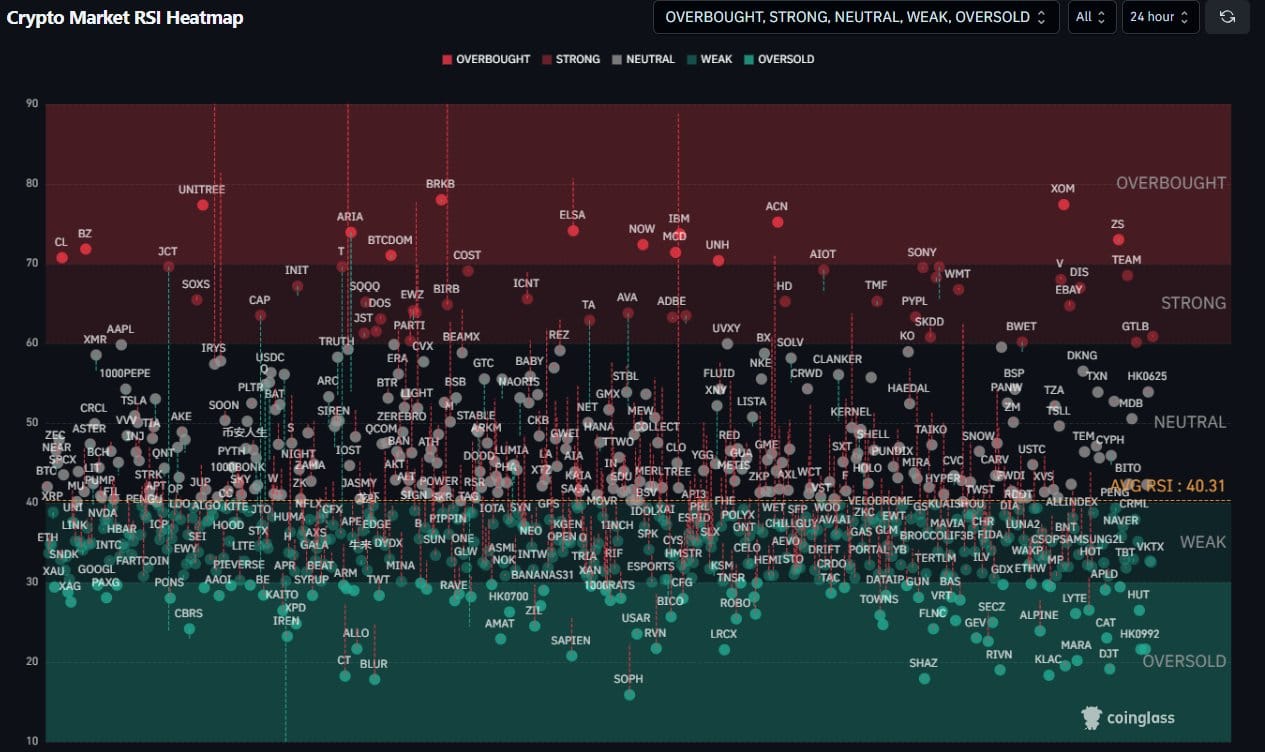Screen dimensions: 1265x752
Task: Toggle the WEAK legend series
Action: coord(709,59)
